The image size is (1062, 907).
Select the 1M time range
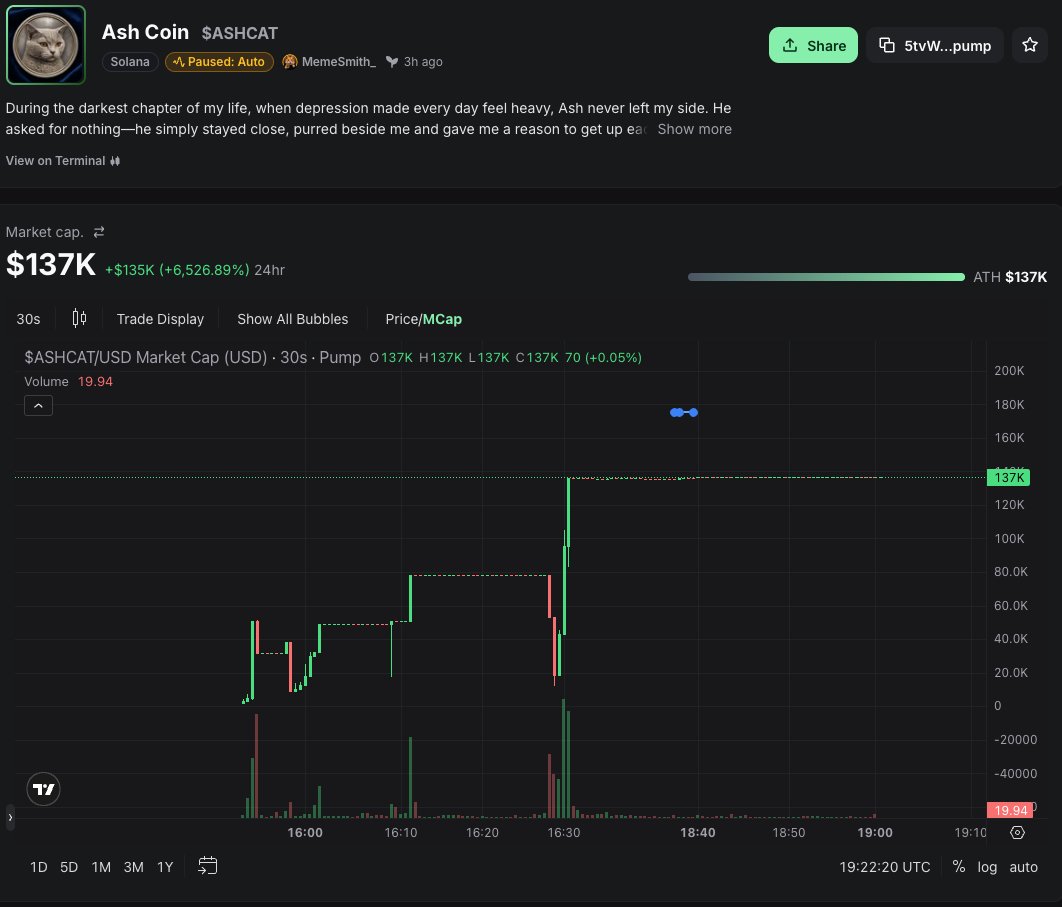(x=101, y=867)
